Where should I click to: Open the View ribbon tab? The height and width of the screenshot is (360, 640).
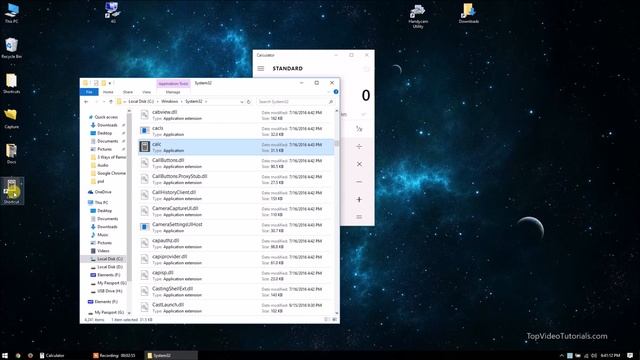point(147,92)
